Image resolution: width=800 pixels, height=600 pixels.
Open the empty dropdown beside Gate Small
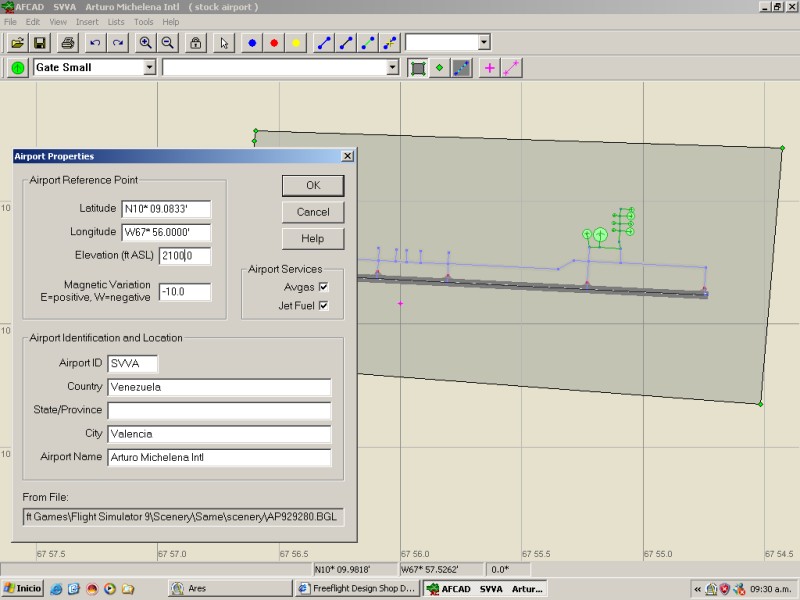click(393, 68)
